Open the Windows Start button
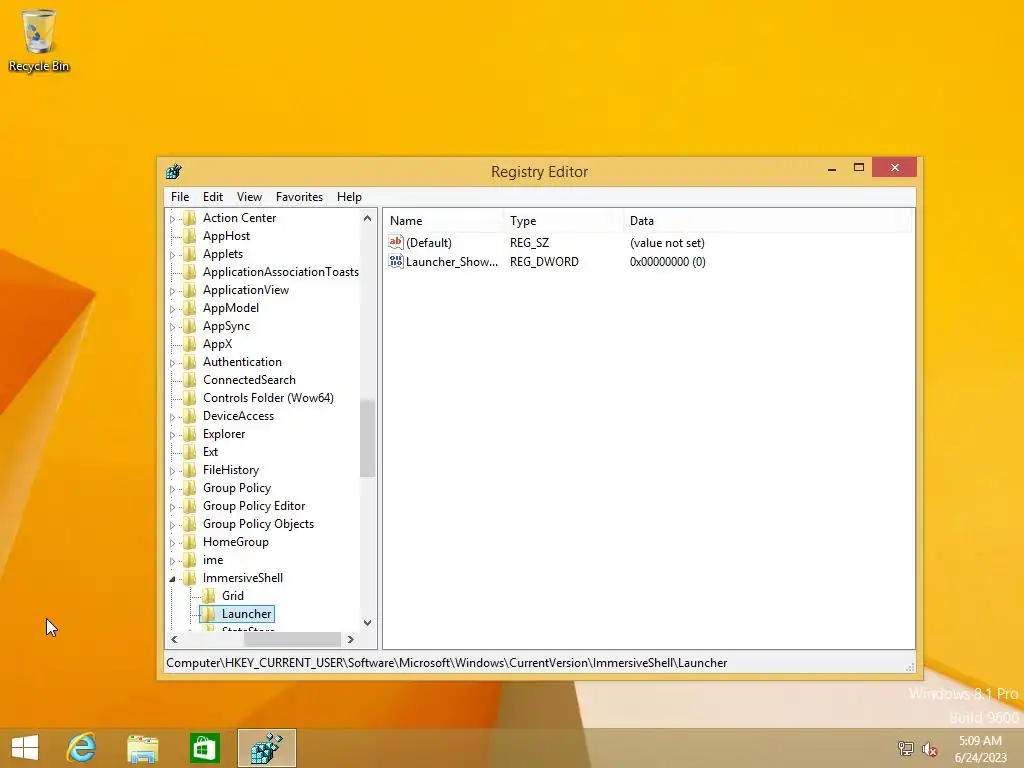 click(x=25, y=748)
